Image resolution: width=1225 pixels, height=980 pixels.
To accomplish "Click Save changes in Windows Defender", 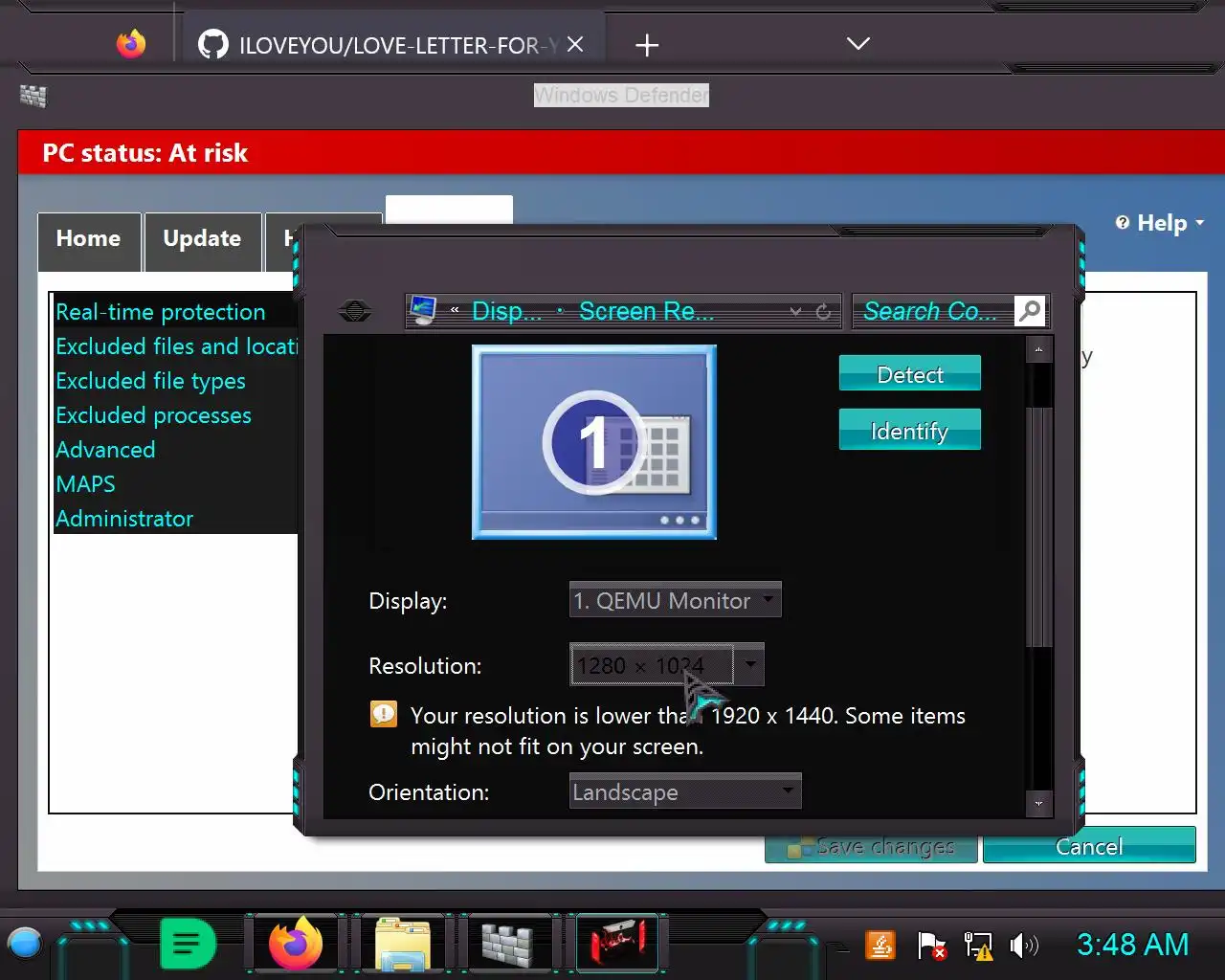I will coord(872,846).
